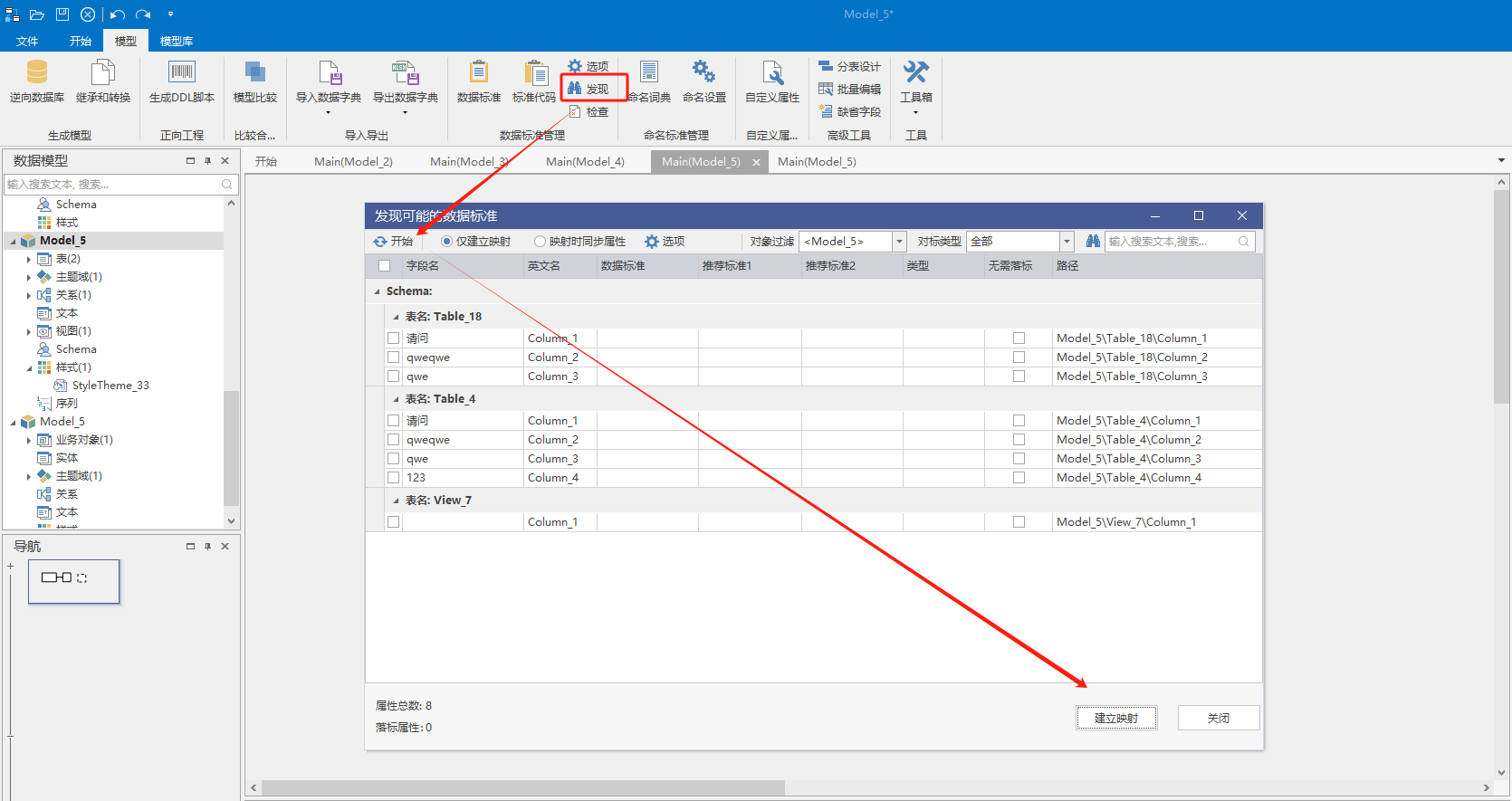Image resolution: width=1512 pixels, height=801 pixels.
Task: Click the check (检查) ribbon button
Action: [589, 112]
